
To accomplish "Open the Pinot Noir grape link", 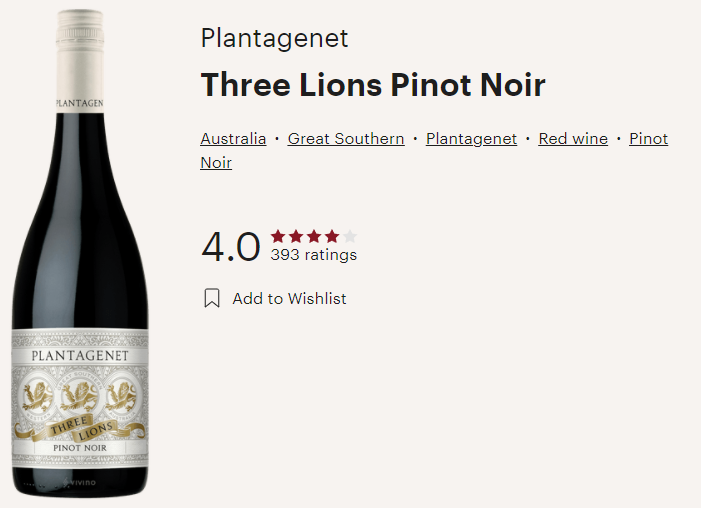I will click(x=648, y=139).
